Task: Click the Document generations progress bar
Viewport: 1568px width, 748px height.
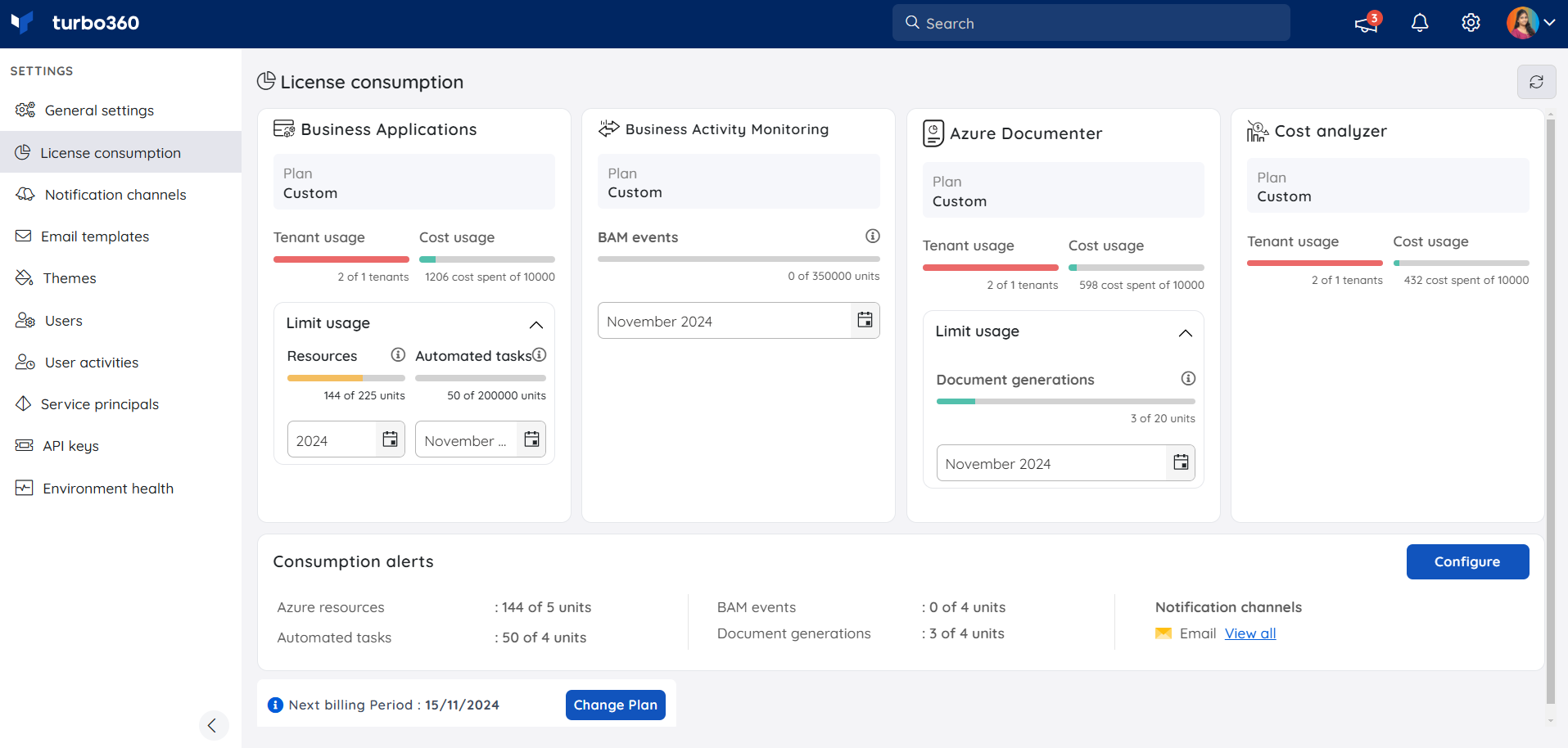Action: point(1065,401)
